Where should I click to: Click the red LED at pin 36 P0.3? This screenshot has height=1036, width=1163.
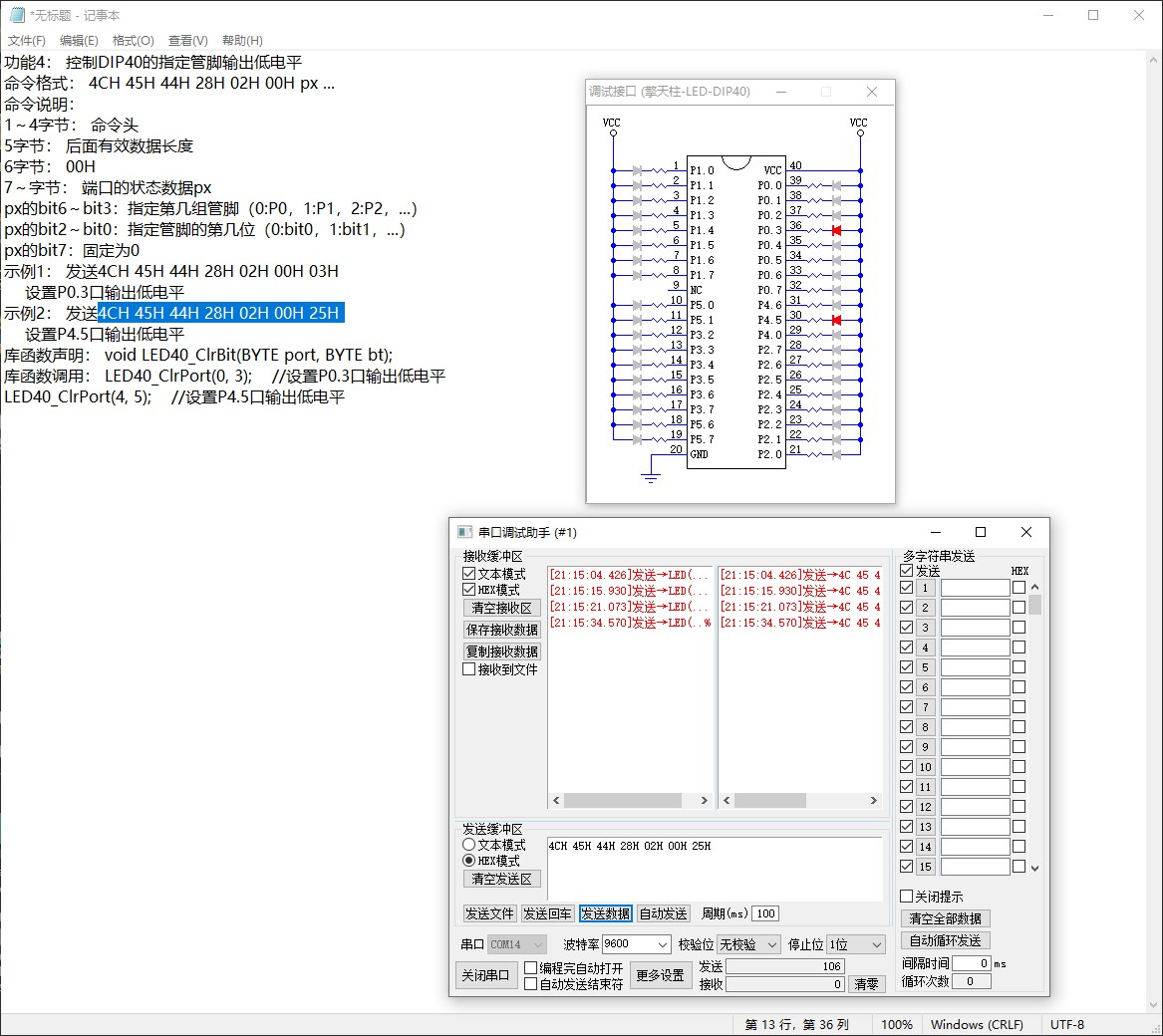click(837, 231)
